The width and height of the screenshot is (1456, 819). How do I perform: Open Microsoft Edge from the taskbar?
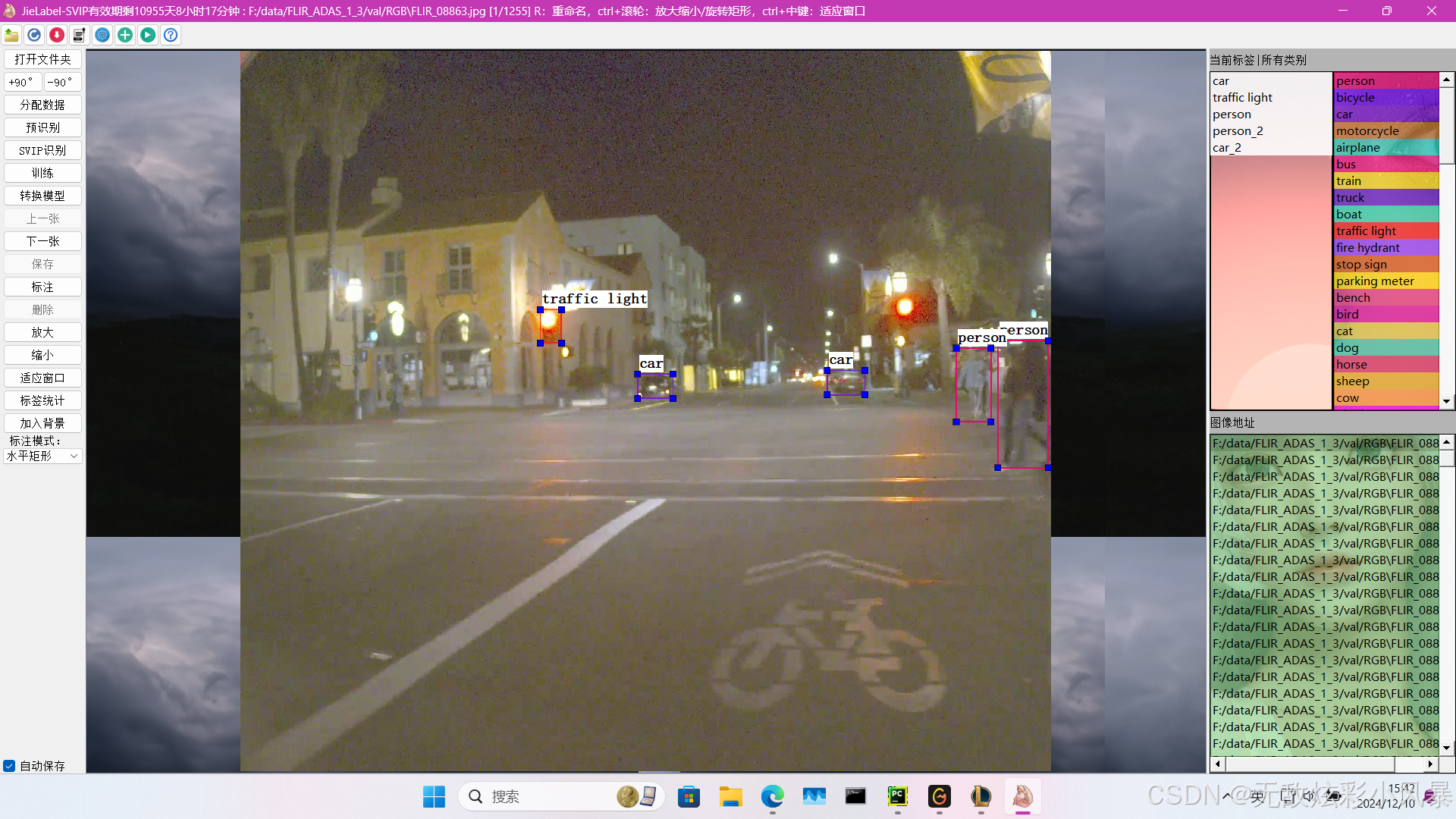tap(772, 796)
